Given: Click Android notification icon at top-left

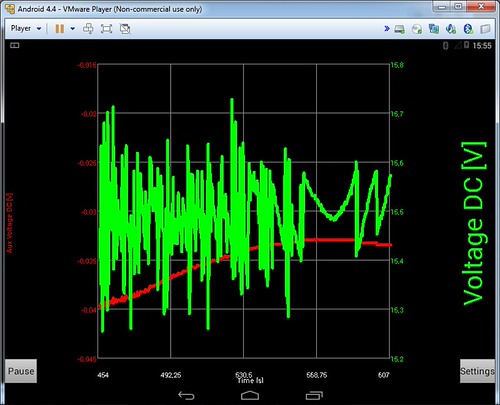Looking at the screenshot, I should tap(15, 45).
